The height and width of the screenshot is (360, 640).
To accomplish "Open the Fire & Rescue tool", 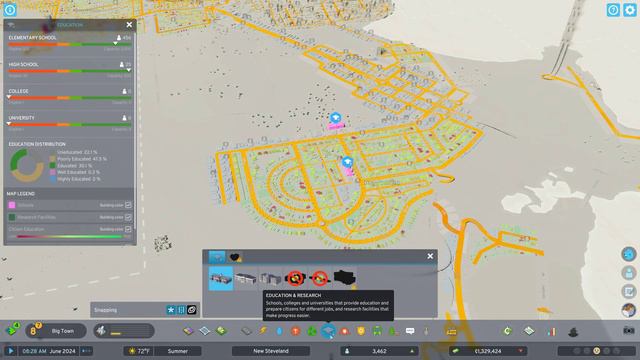I will click(x=345, y=331).
